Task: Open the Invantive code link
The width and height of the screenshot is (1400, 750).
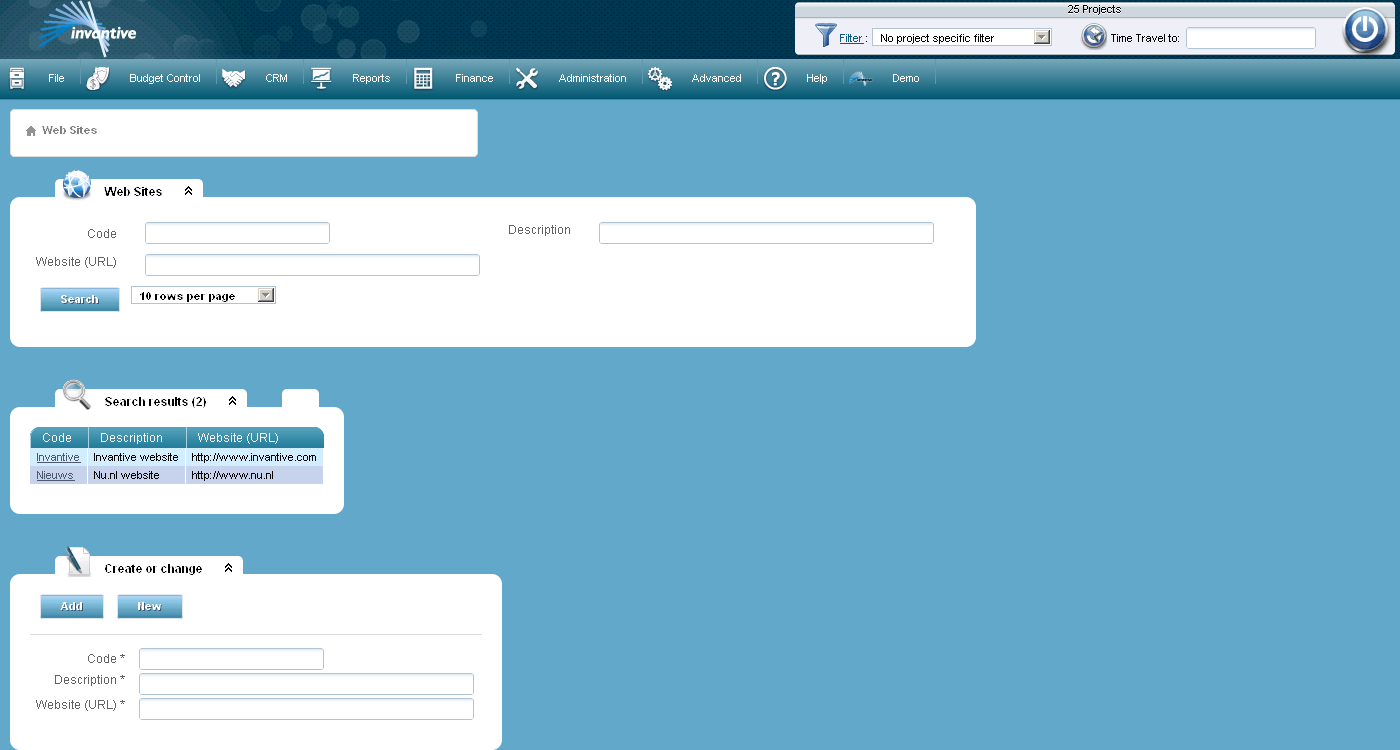Action: click(x=58, y=457)
